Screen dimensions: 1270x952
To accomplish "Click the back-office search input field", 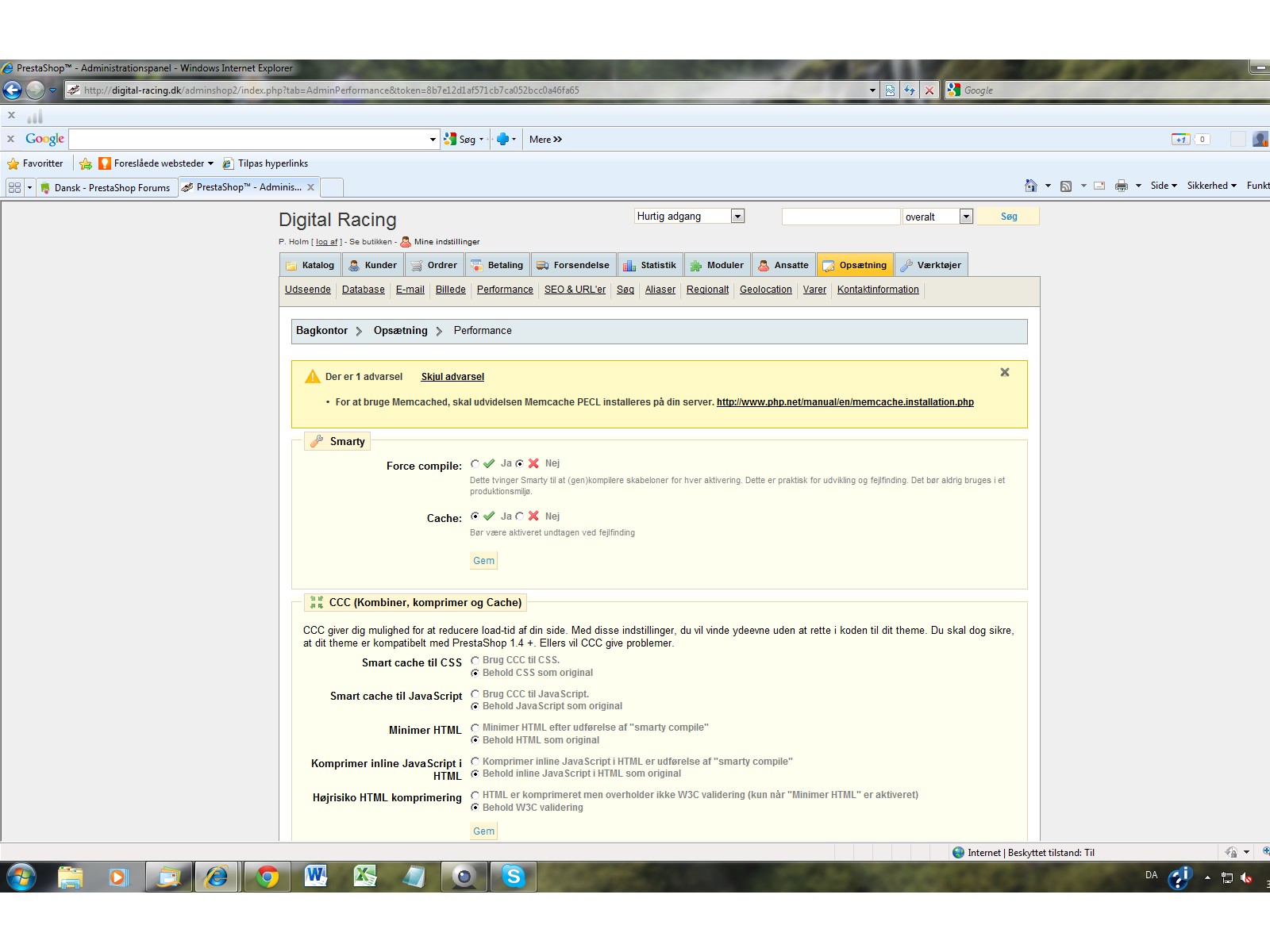I will pyautogui.click(x=841, y=217).
